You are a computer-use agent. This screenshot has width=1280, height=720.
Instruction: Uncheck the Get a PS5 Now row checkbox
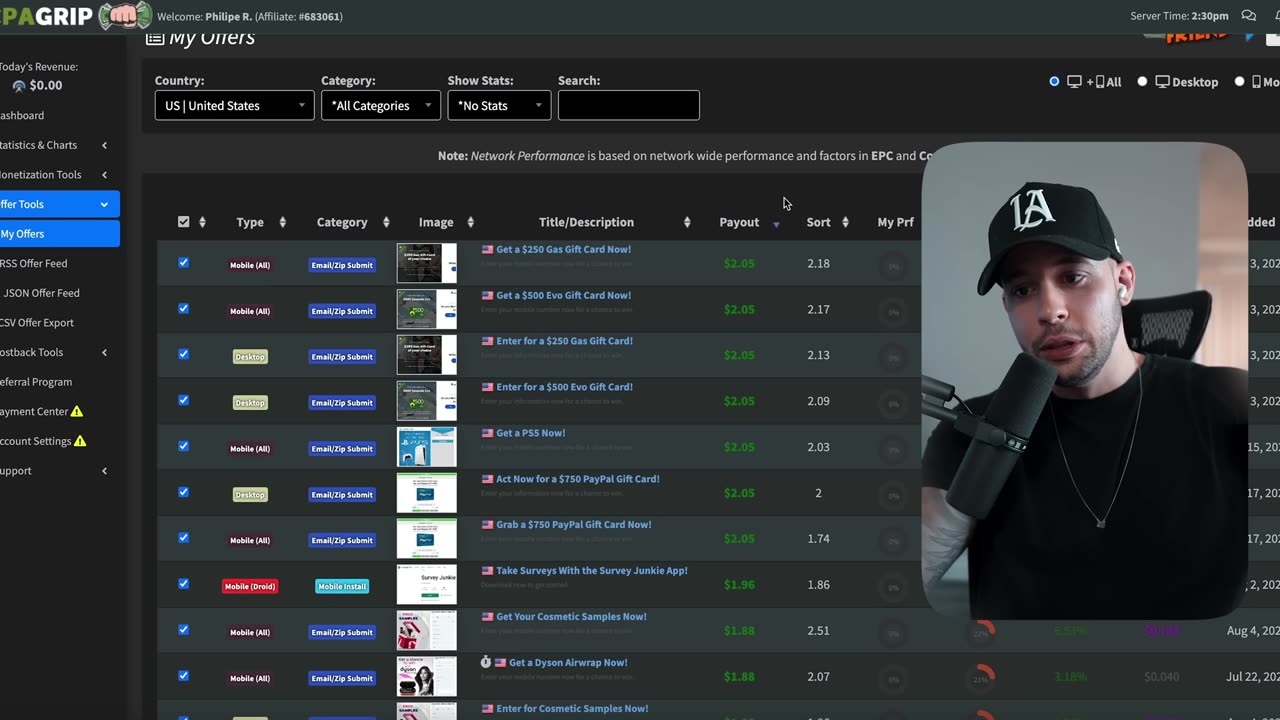point(183,446)
